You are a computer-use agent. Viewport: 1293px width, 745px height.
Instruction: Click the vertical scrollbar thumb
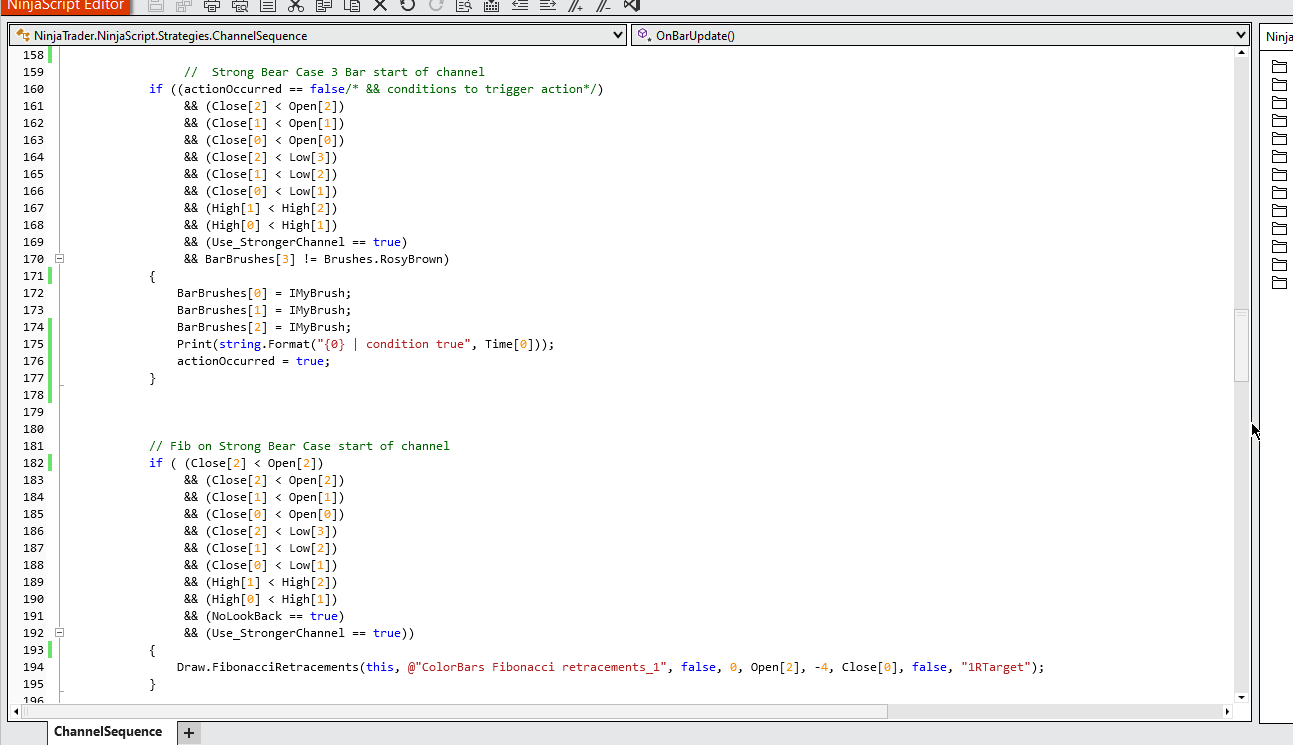[1241, 344]
